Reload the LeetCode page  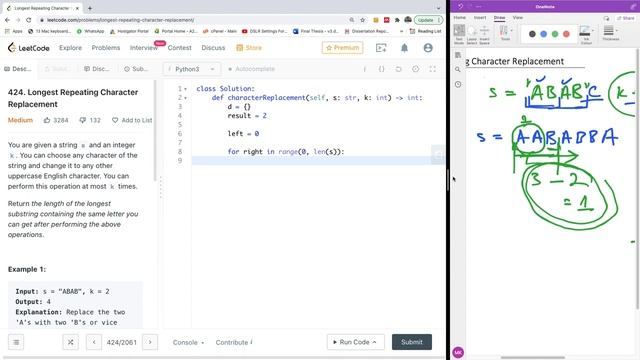(x=29, y=20)
